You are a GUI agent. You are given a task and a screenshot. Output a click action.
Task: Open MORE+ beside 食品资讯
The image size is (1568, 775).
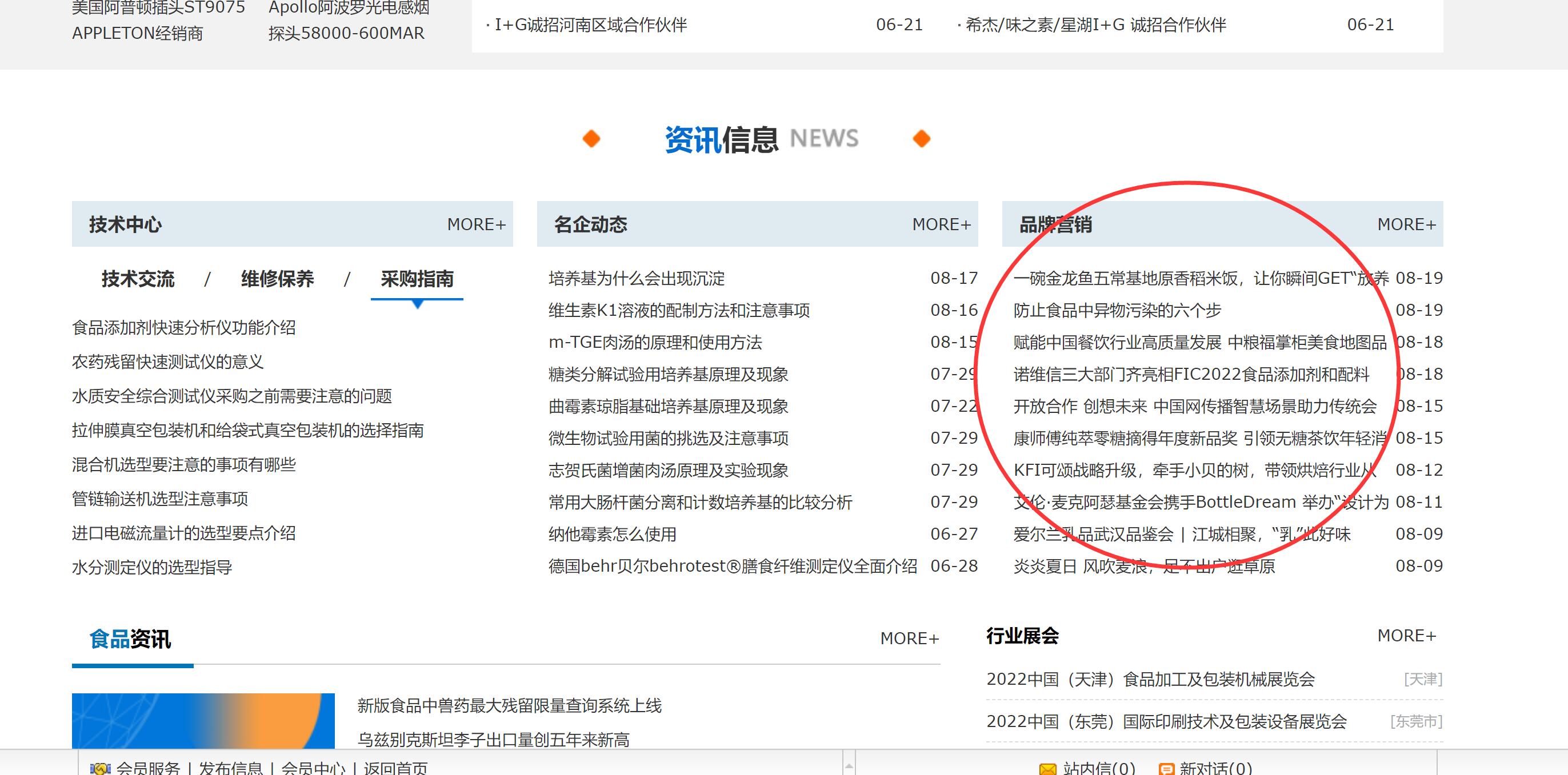(910, 638)
